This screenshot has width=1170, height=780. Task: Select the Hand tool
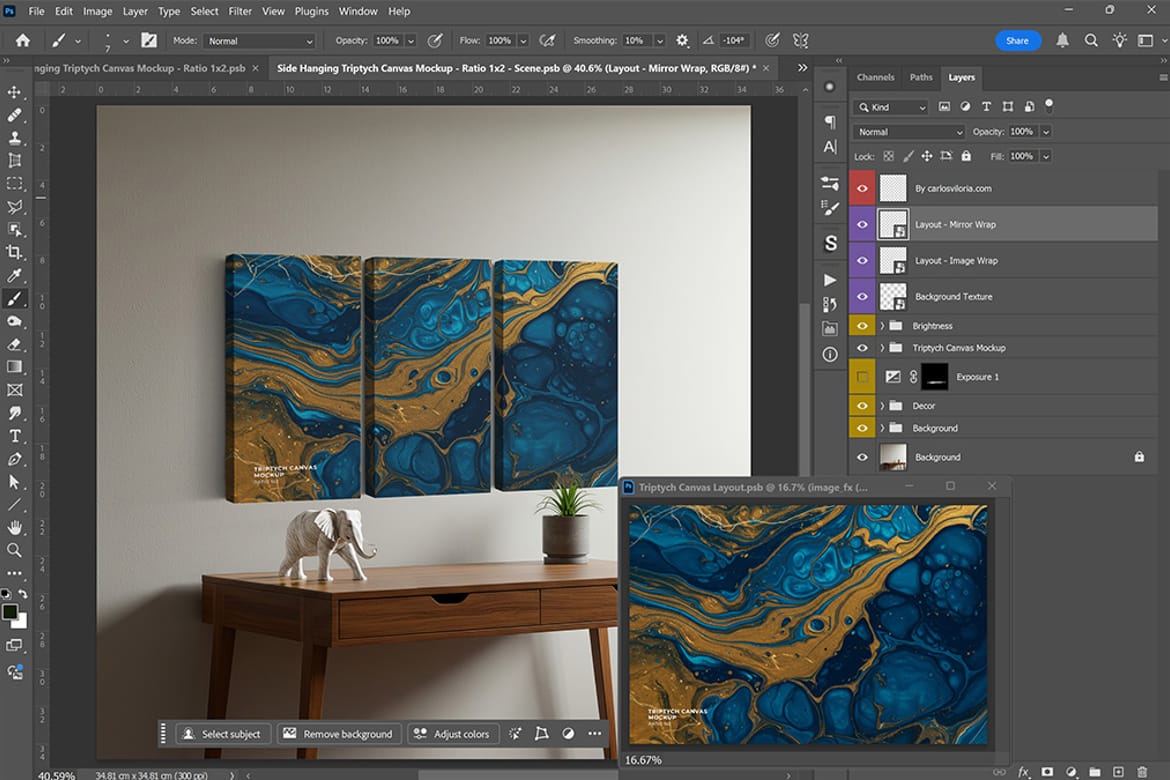coord(14,528)
